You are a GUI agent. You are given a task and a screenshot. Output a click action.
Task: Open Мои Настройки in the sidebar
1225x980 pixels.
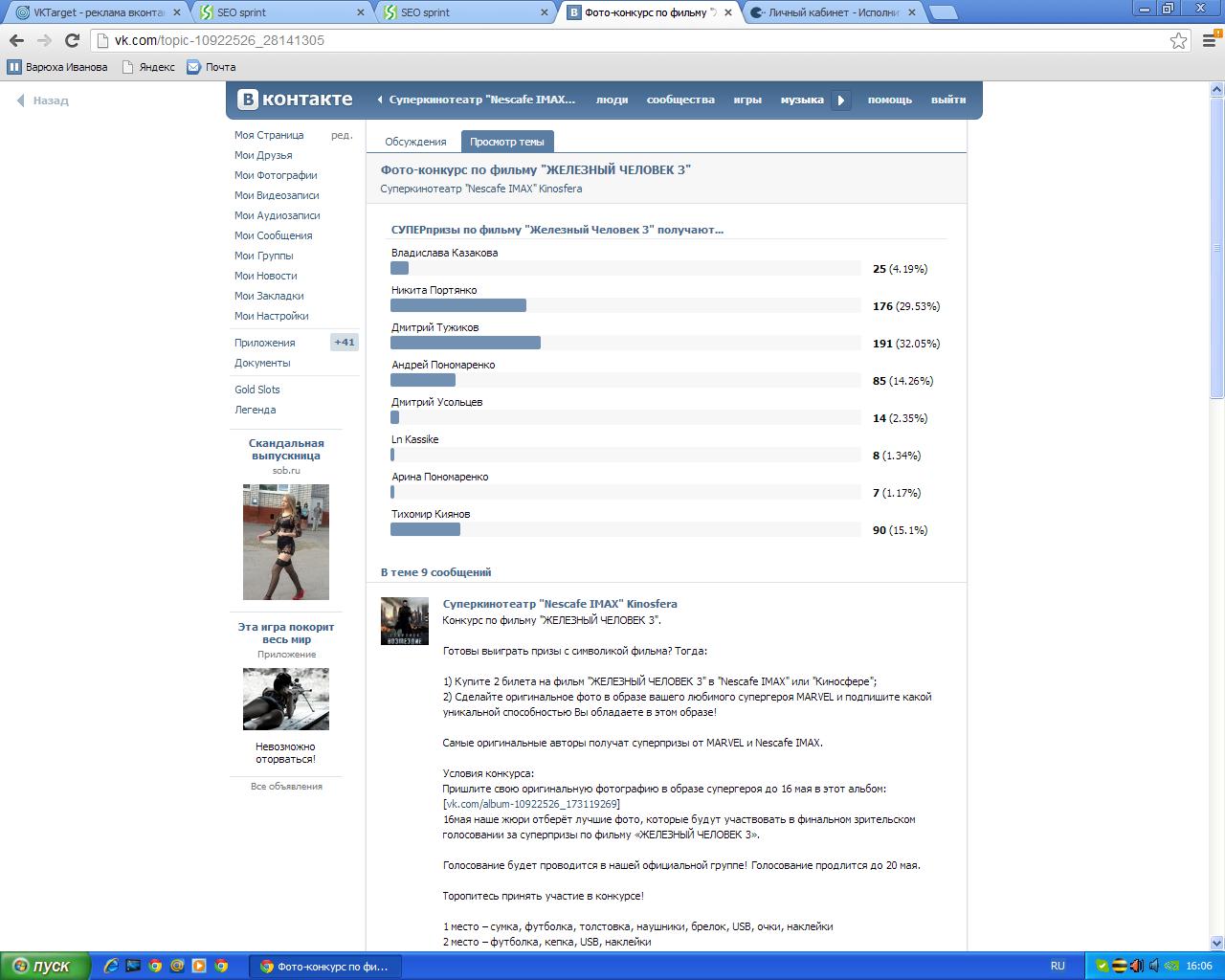[x=271, y=316]
